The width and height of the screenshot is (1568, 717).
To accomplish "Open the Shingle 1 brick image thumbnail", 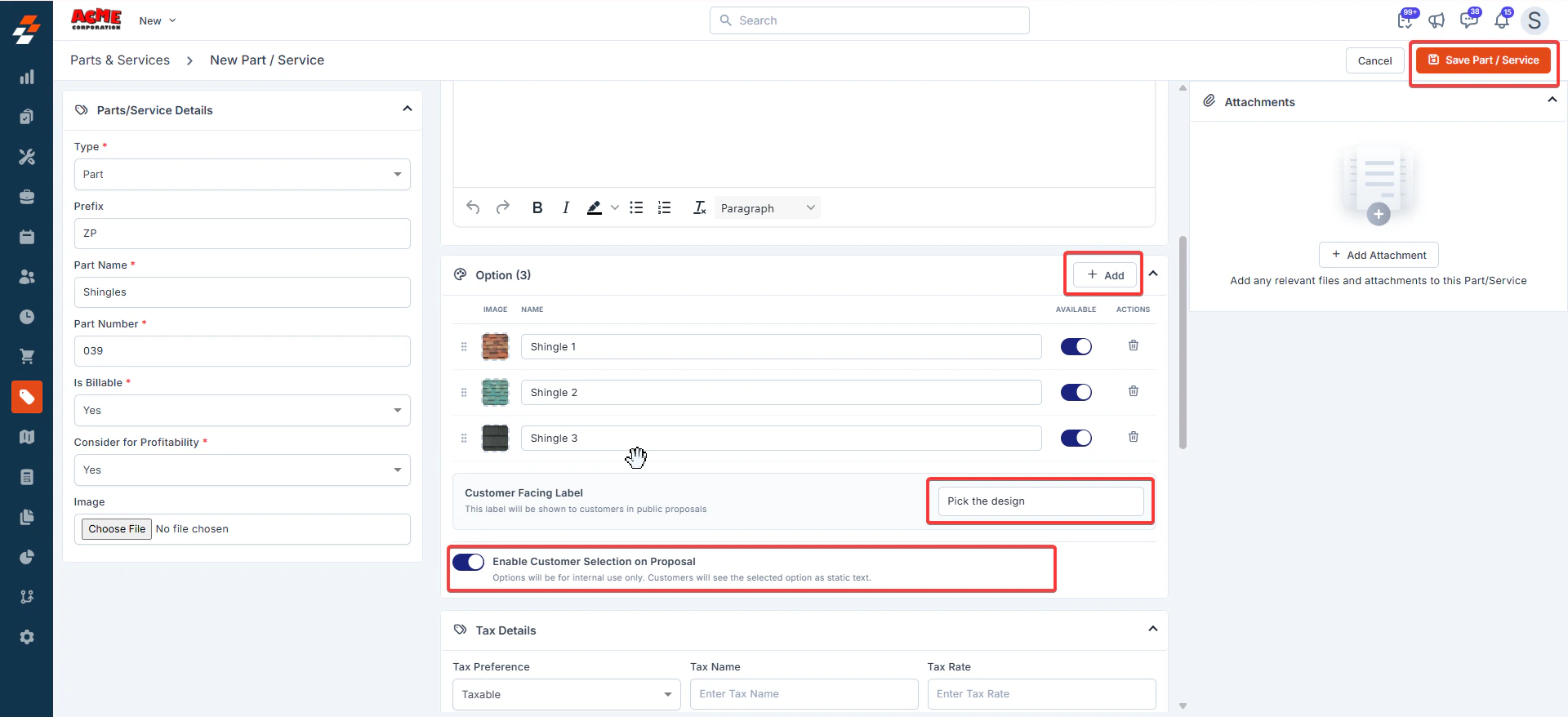I will pyautogui.click(x=495, y=346).
